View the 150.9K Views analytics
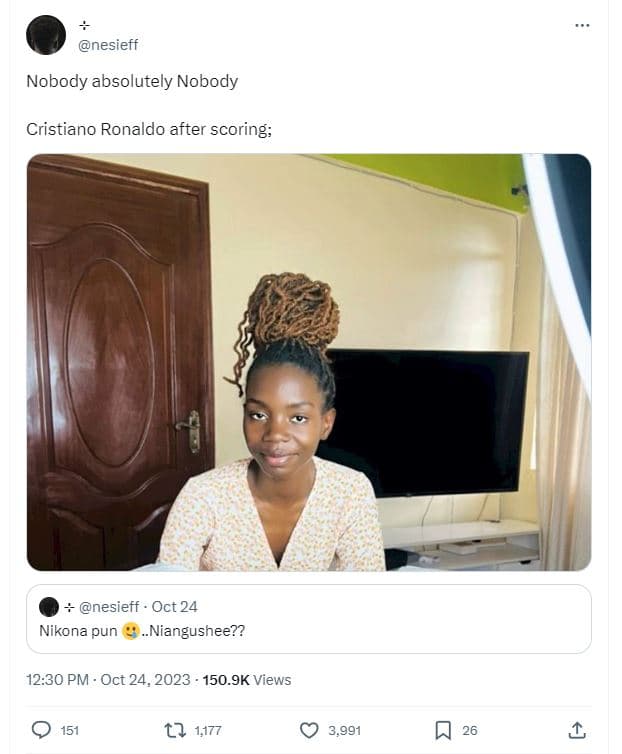This screenshot has height=754, width=622. (x=247, y=680)
